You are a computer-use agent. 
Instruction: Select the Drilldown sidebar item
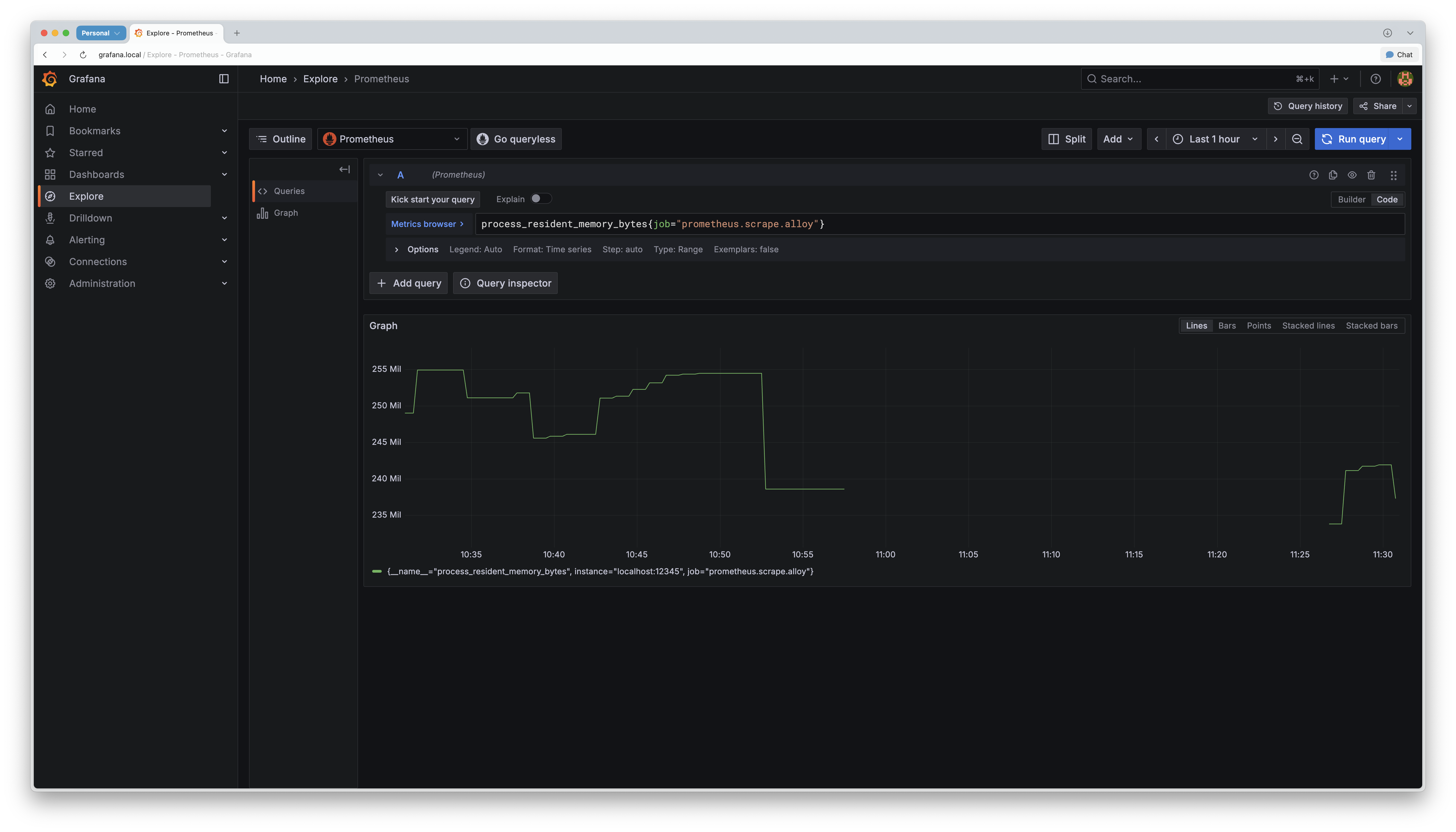[x=90, y=218]
